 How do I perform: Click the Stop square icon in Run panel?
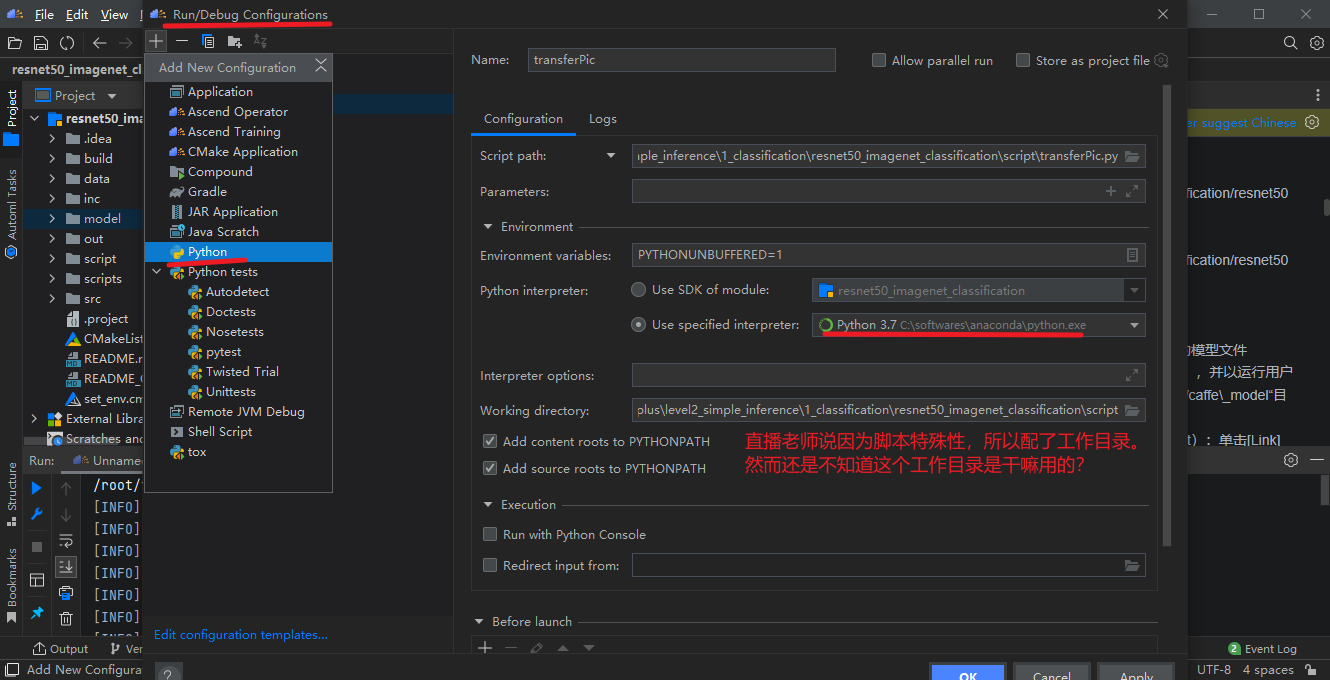point(36,547)
